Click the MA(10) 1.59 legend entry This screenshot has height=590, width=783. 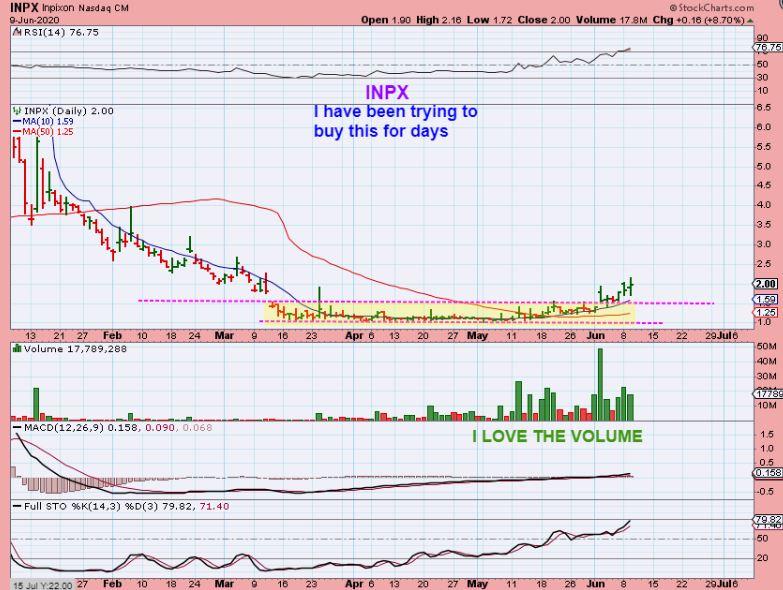tap(43, 121)
